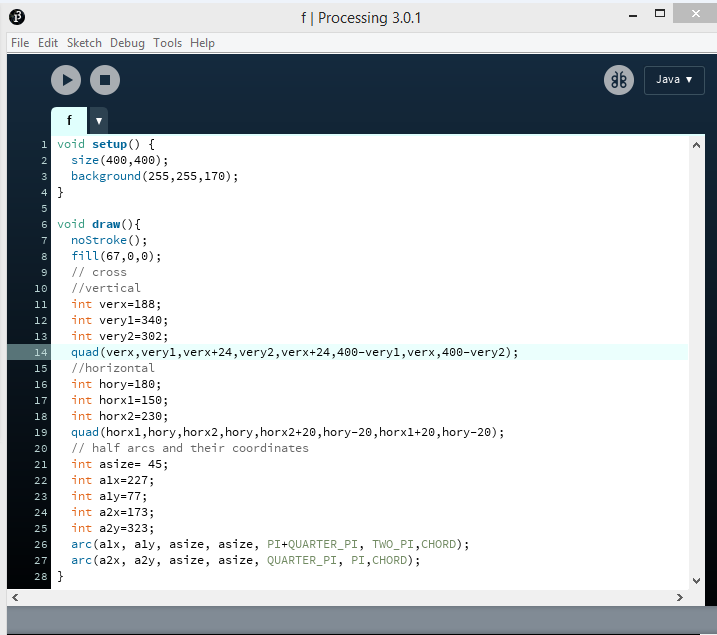Open the Tools menu
This screenshot has height=635, width=717.
(x=167, y=43)
